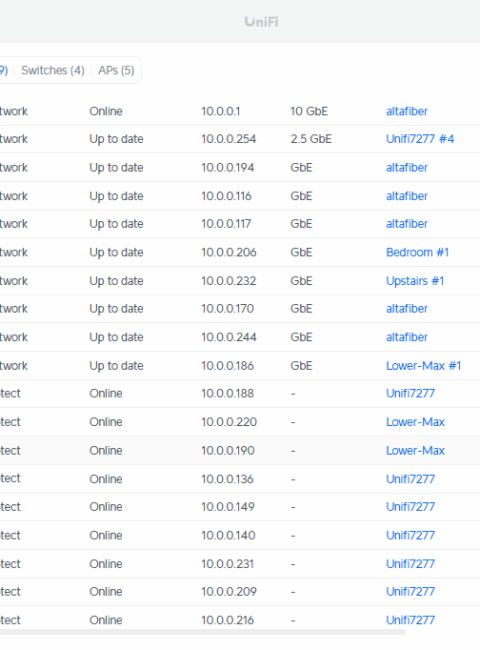Image resolution: width=480 pixels, height=650 pixels.
Task: Open the Unifi7277 #4 uplink link
Action: (420, 139)
